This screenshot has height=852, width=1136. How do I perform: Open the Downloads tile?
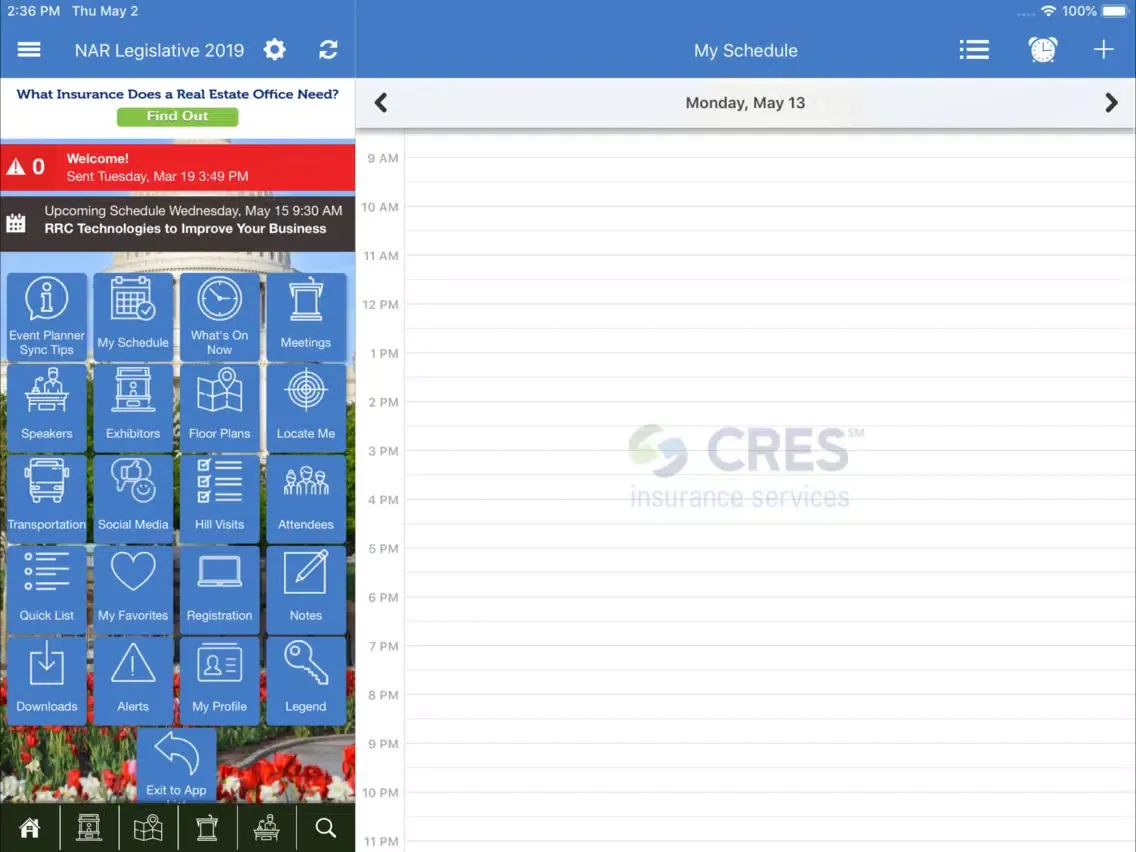point(47,682)
